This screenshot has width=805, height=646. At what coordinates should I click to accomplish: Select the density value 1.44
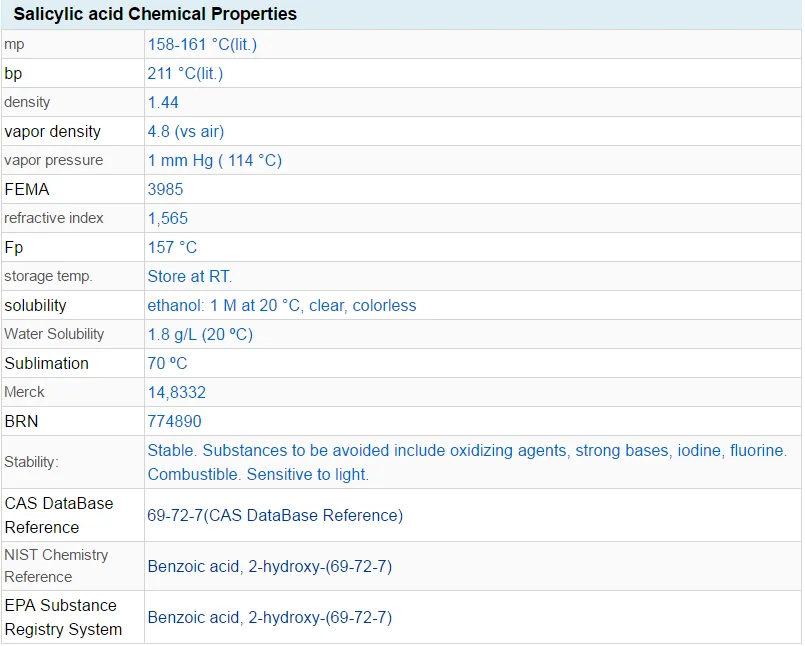coord(163,102)
